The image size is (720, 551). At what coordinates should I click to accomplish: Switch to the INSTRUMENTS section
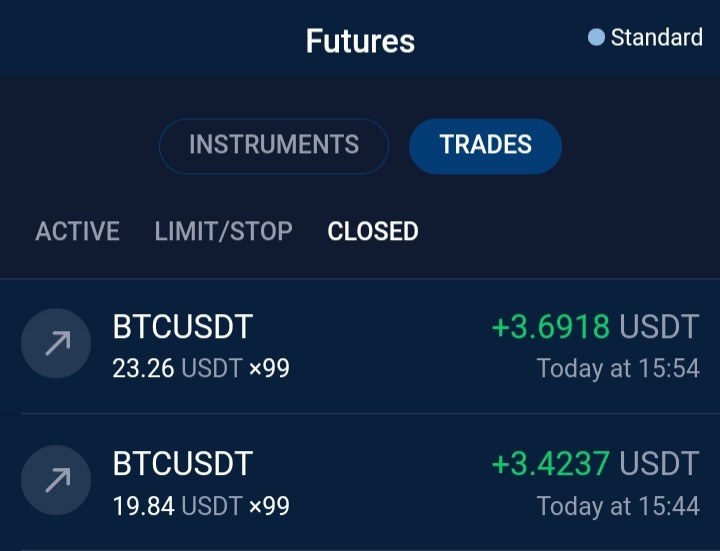pyautogui.click(x=274, y=146)
